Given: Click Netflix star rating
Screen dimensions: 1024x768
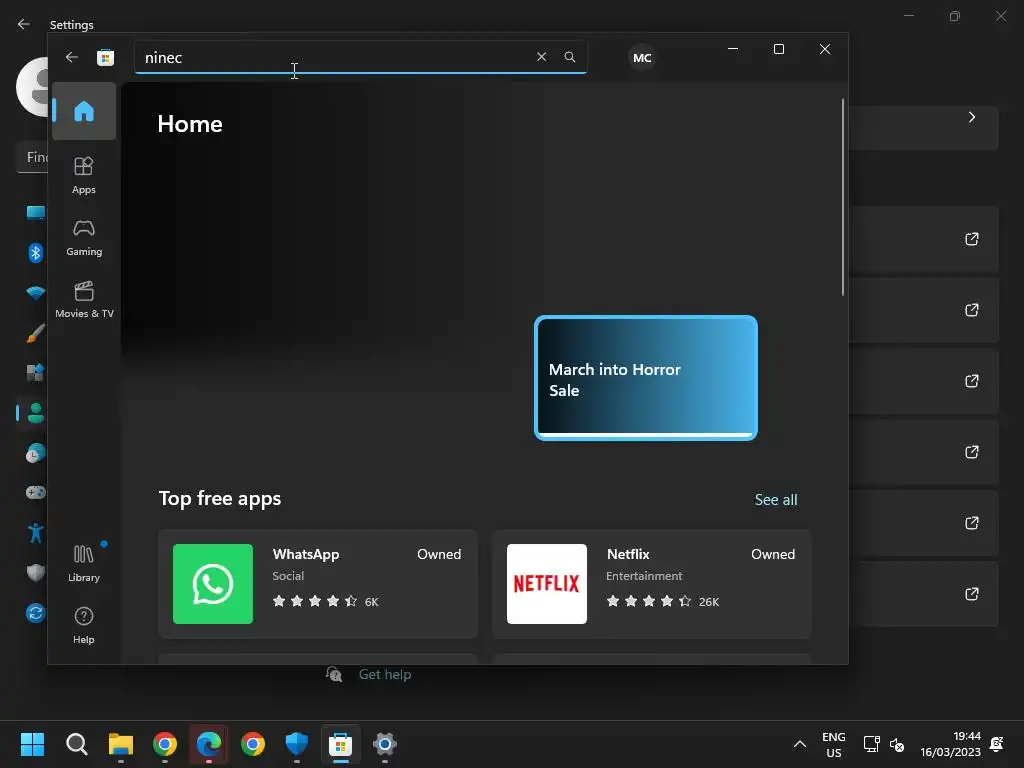Looking at the screenshot, I should [648, 601].
